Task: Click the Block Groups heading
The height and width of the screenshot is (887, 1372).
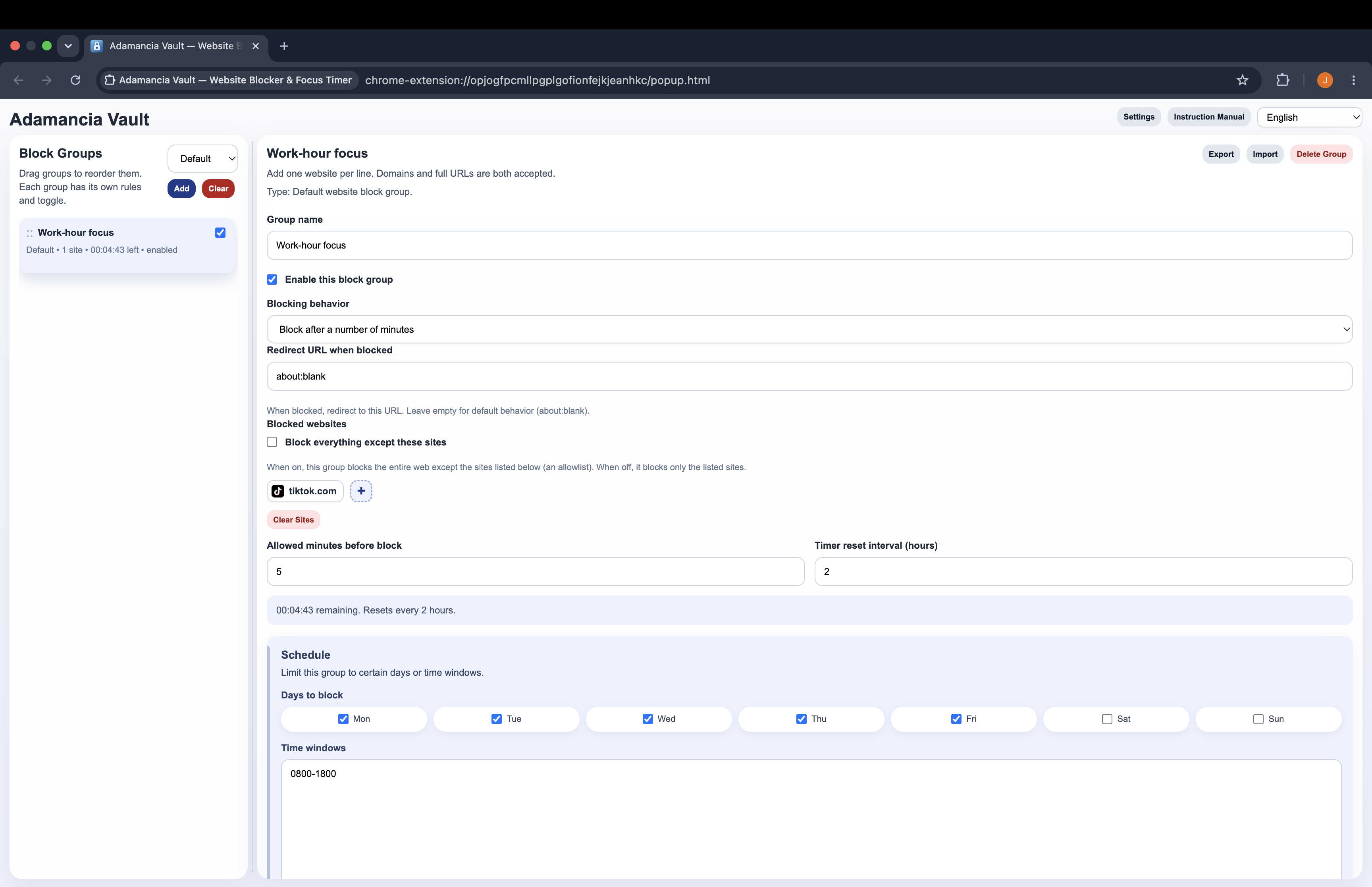Action: [60, 153]
